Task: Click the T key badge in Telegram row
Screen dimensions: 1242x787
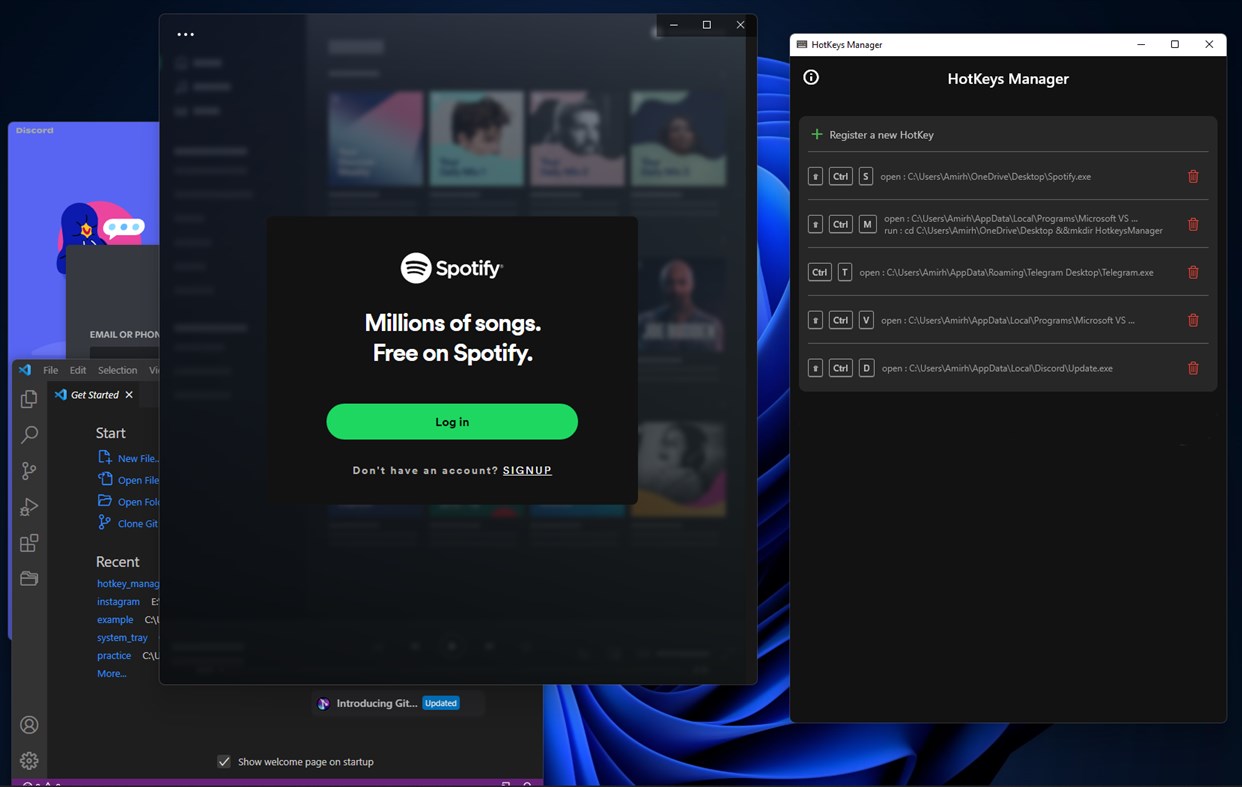Action: (845, 272)
